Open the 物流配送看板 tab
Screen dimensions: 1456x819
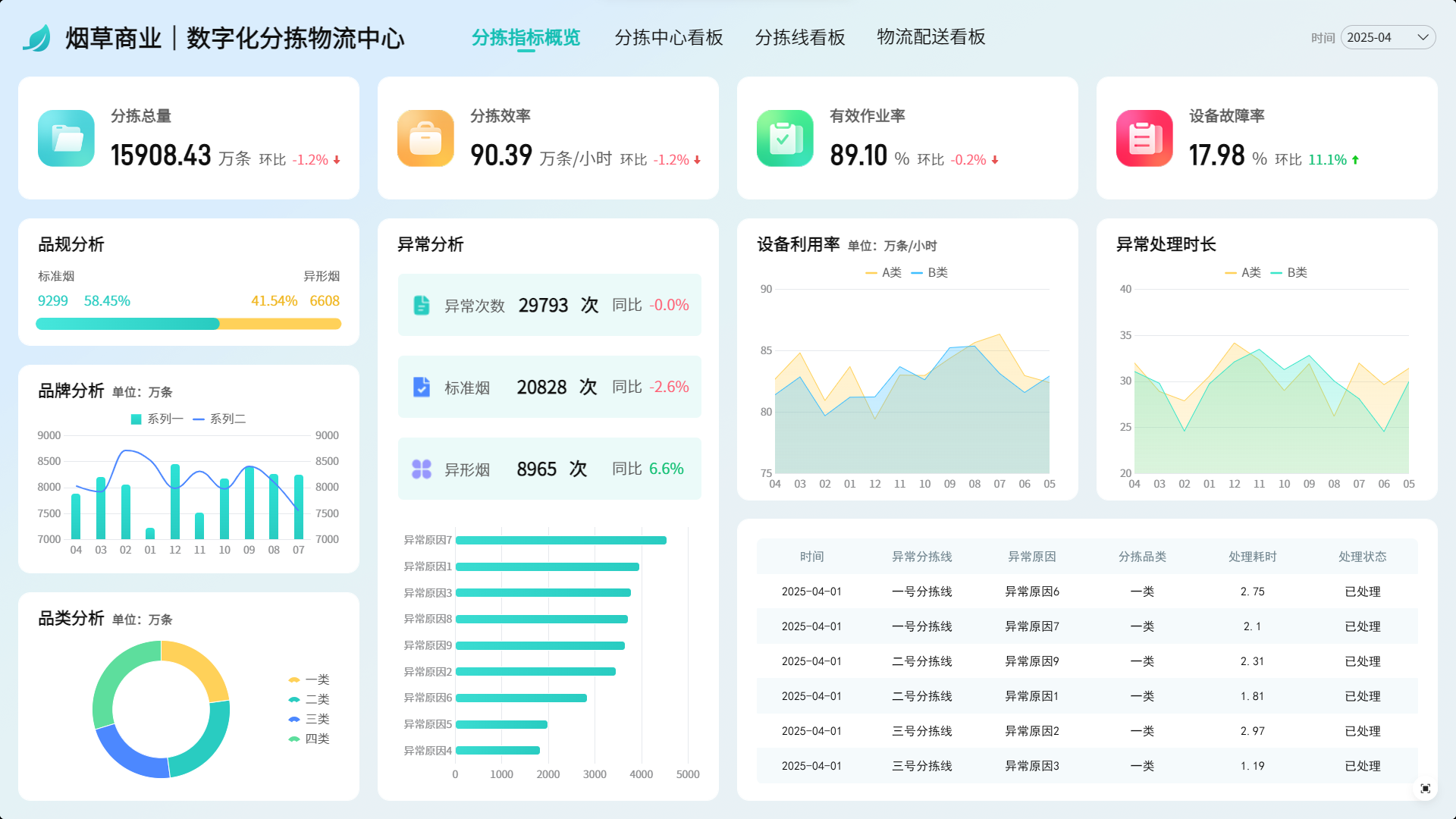930,37
